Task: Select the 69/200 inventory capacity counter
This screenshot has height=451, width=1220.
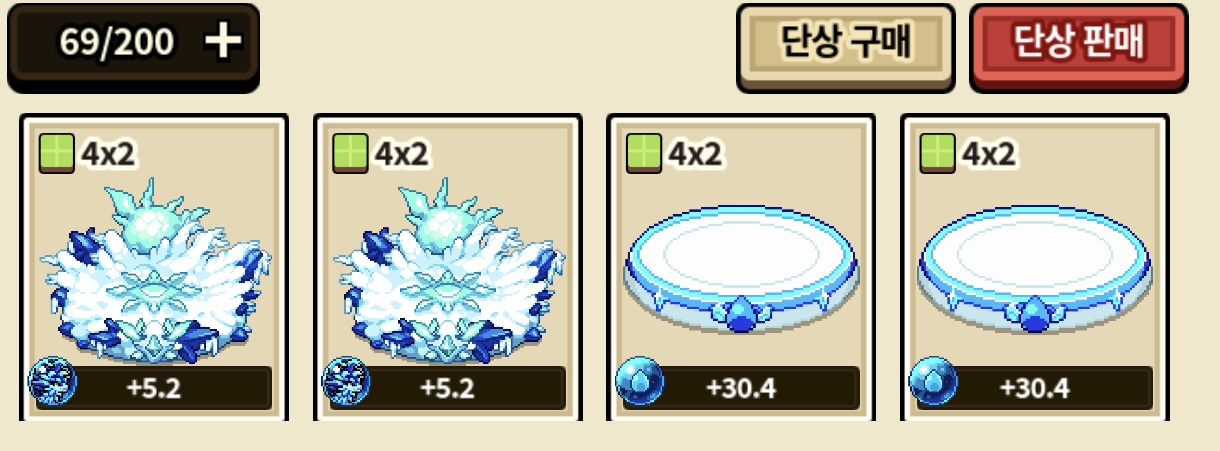Action: [x=117, y=42]
